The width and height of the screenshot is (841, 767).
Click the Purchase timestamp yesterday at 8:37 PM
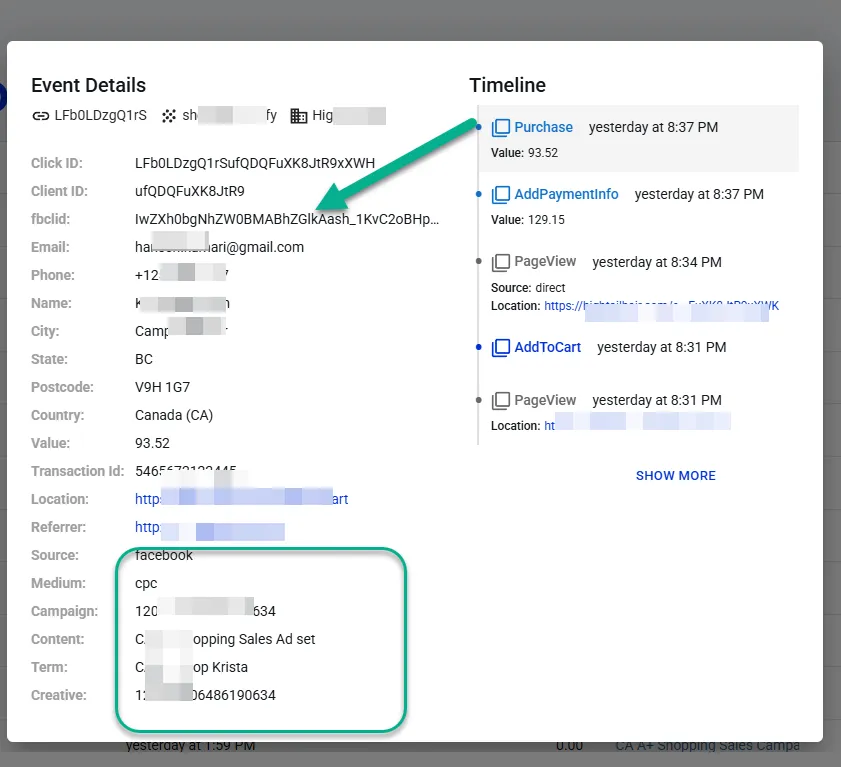pos(653,128)
